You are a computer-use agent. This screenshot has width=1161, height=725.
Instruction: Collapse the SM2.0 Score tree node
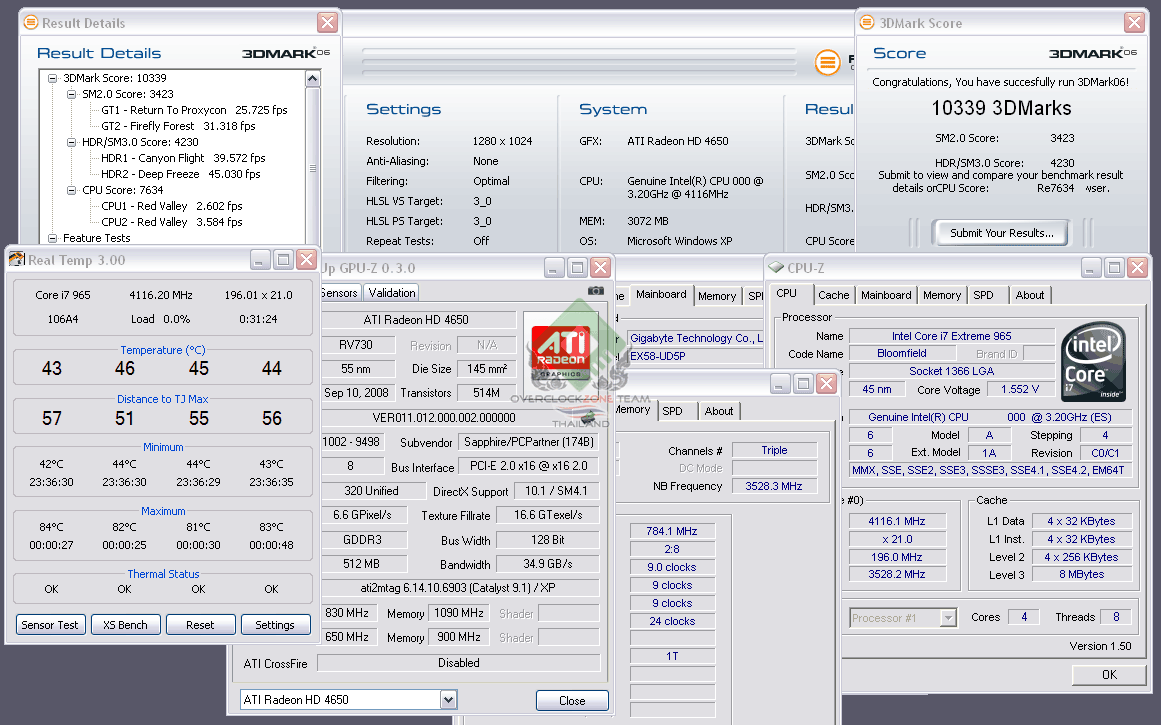coord(72,94)
